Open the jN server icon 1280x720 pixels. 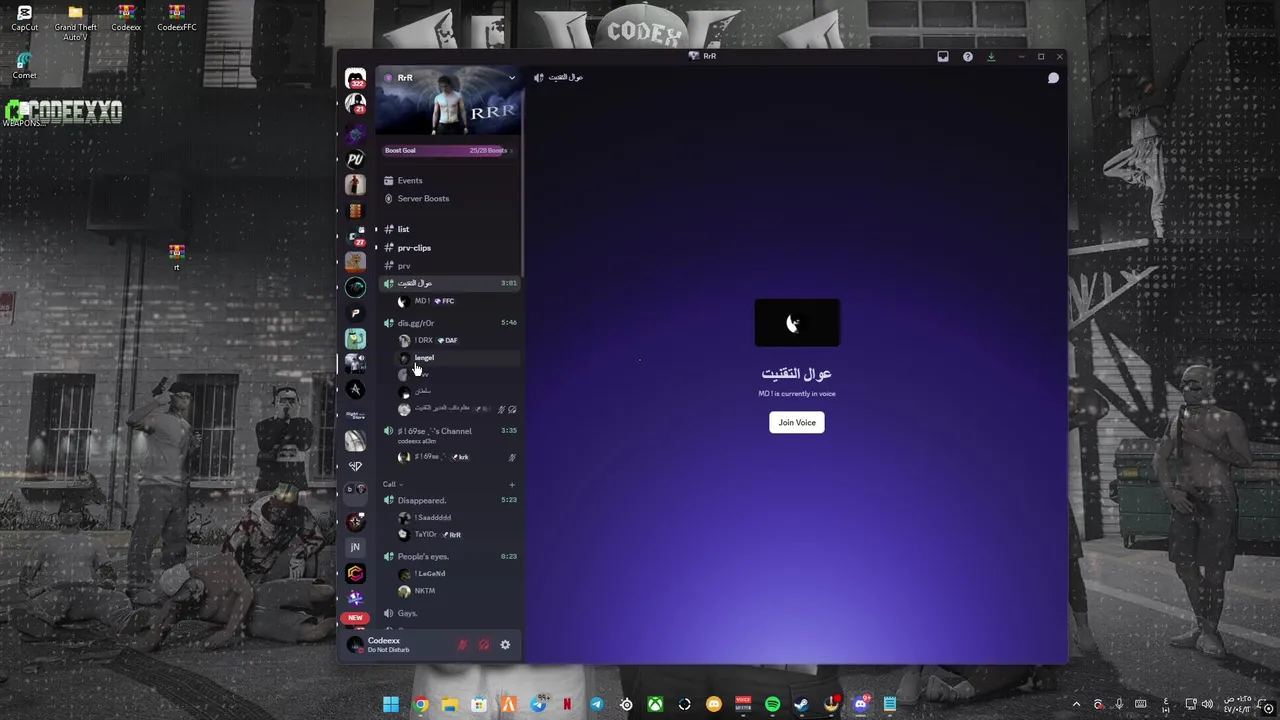355,547
